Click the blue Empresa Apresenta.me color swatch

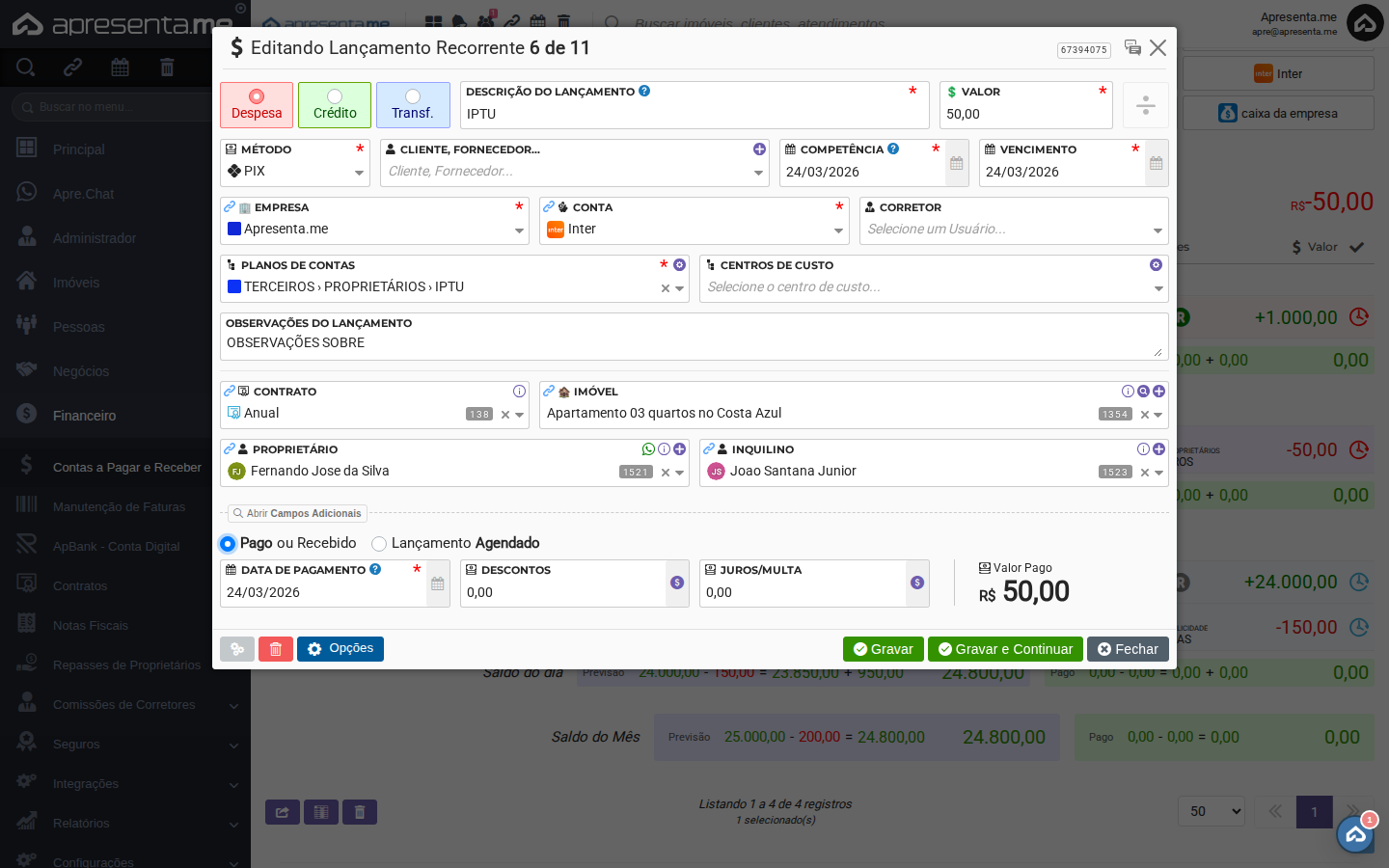(x=234, y=230)
